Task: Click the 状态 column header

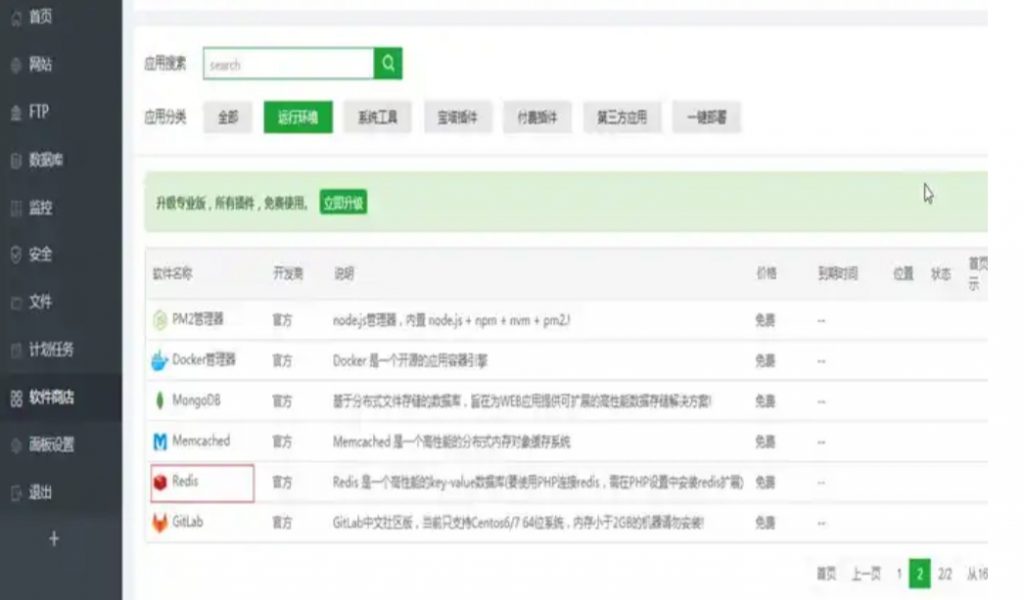Action: coord(940,274)
